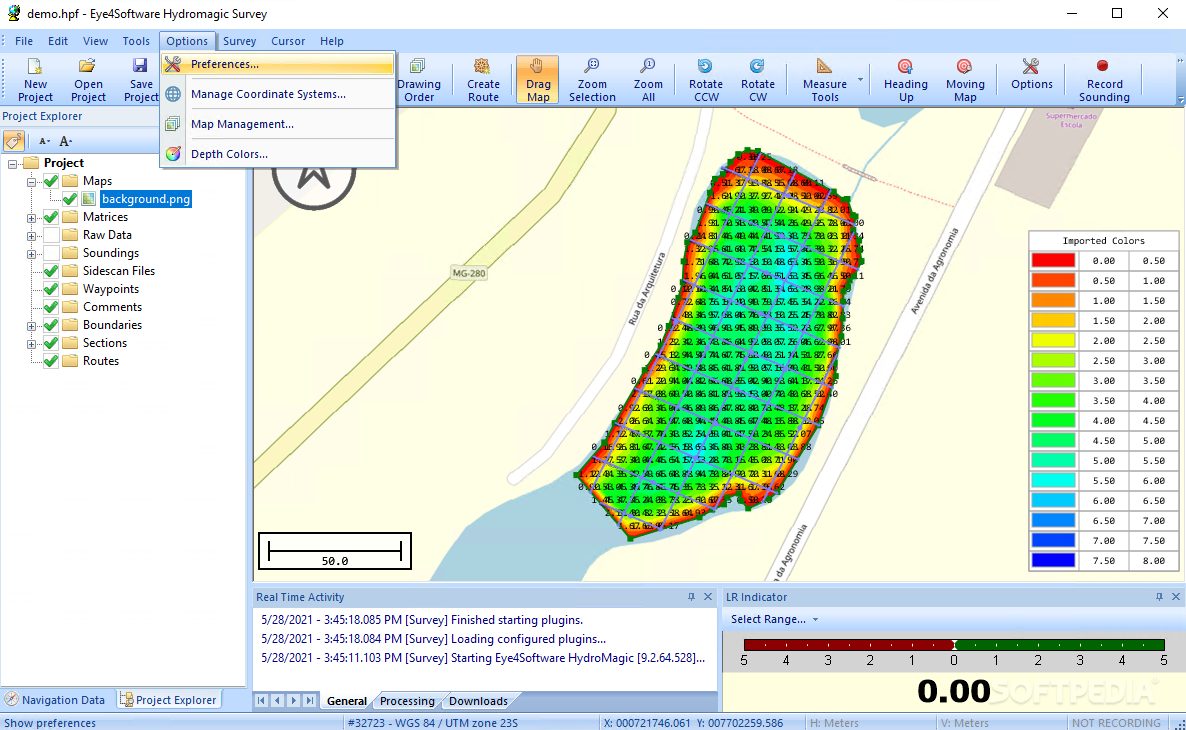The height and width of the screenshot is (730, 1186).
Task: Collapse the Project root node
Action: 12,163
